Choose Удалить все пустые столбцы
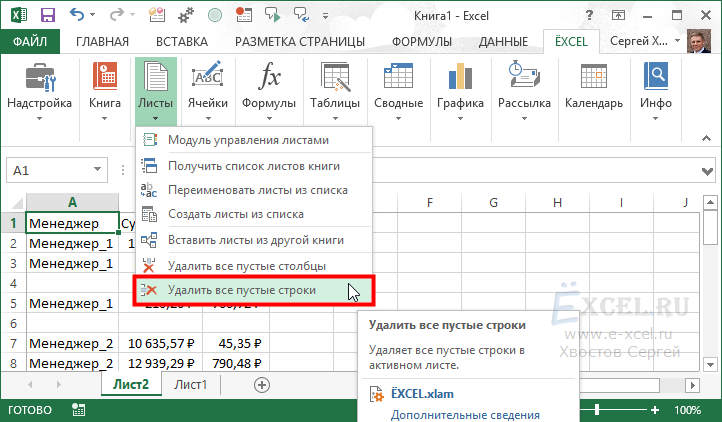 click(x=254, y=266)
